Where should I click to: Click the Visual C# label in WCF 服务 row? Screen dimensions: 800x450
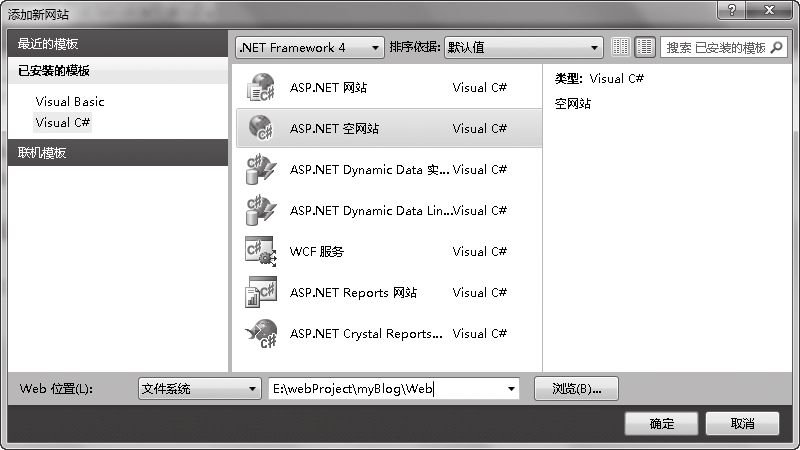pyautogui.click(x=480, y=252)
